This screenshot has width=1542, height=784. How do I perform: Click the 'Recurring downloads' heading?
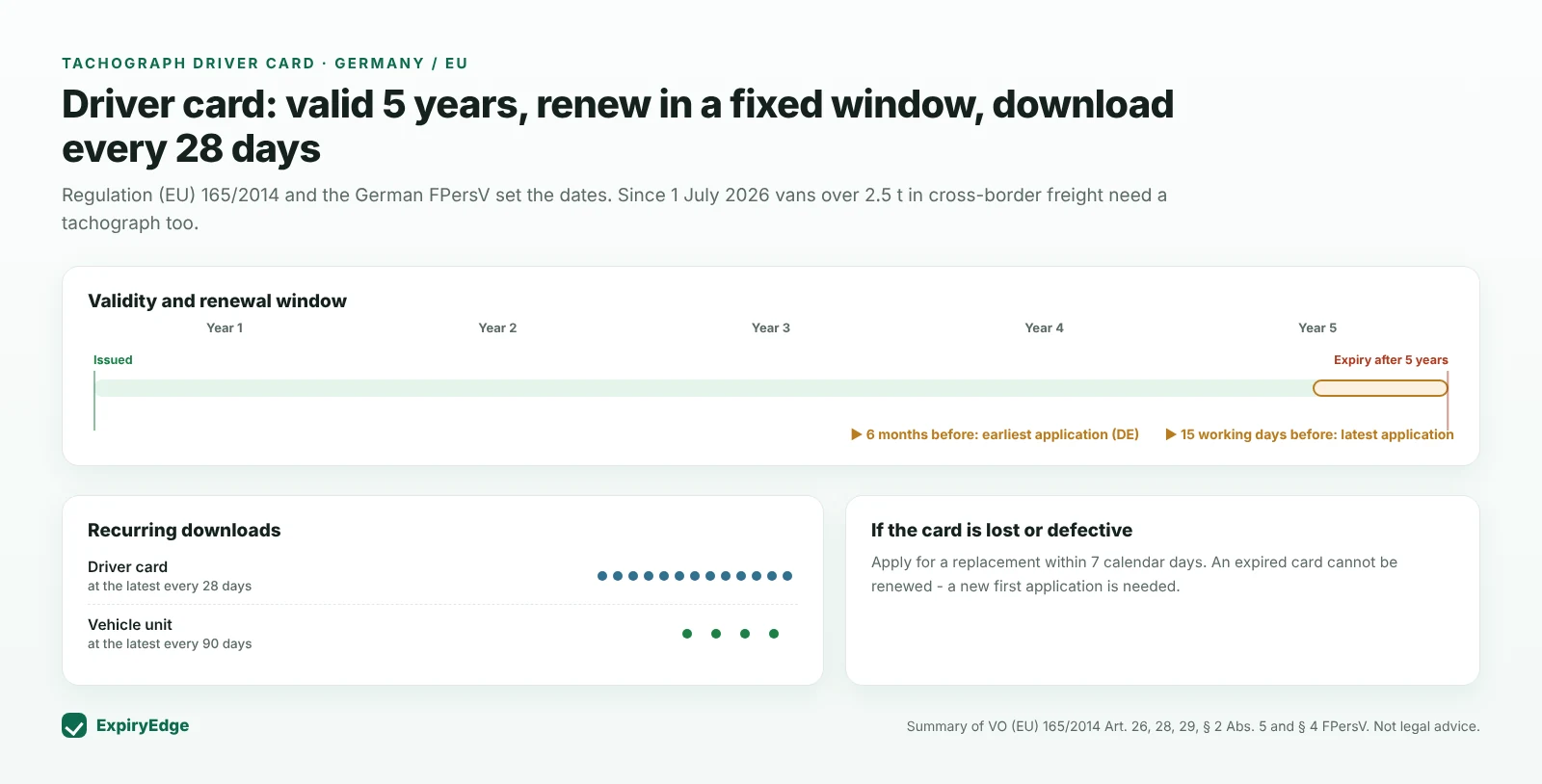point(184,530)
